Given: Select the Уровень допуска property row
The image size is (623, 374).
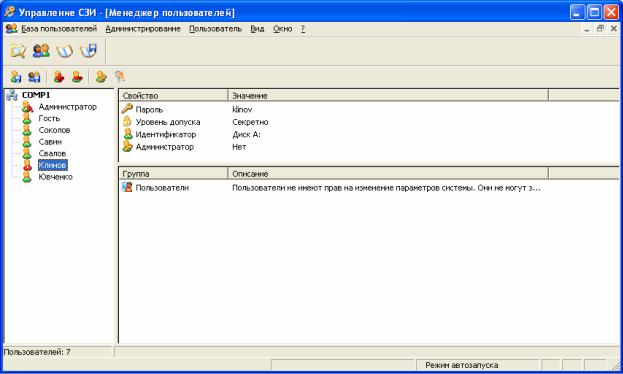Looking at the screenshot, I should (x=369, y=122).
